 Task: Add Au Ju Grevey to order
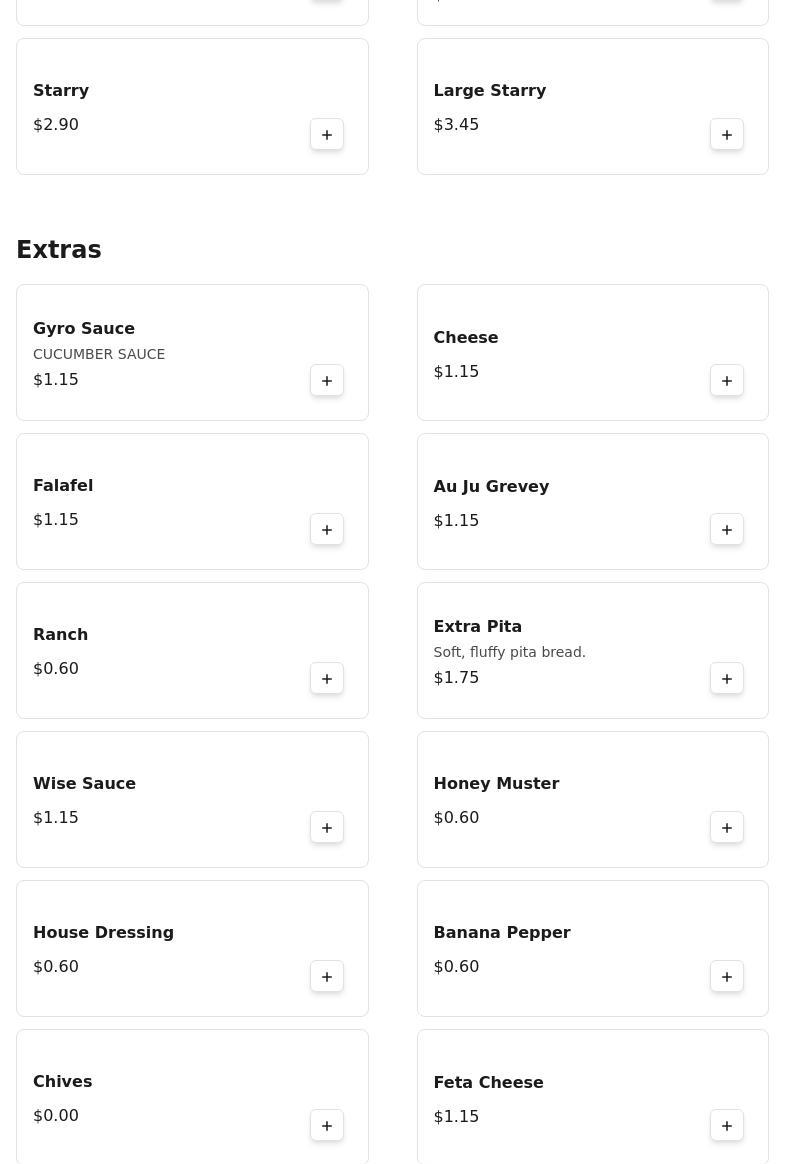tap(727, 530)
